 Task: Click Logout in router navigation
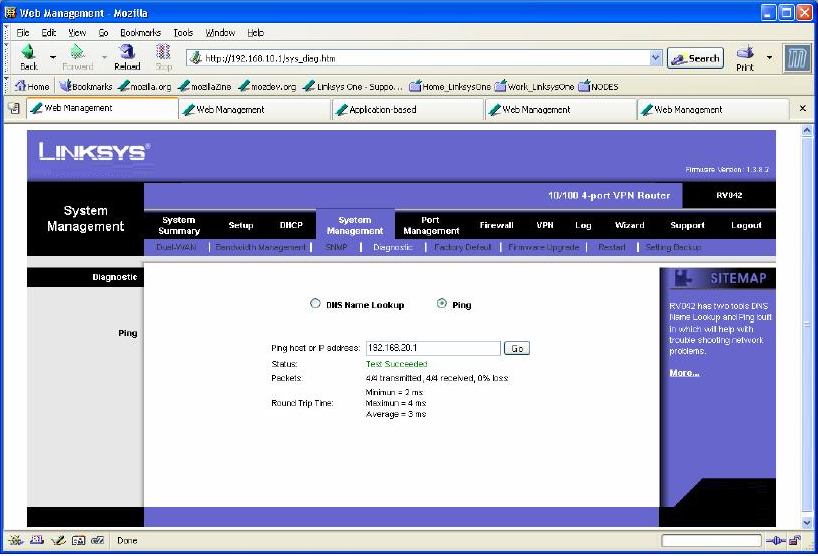pos(746,225)
